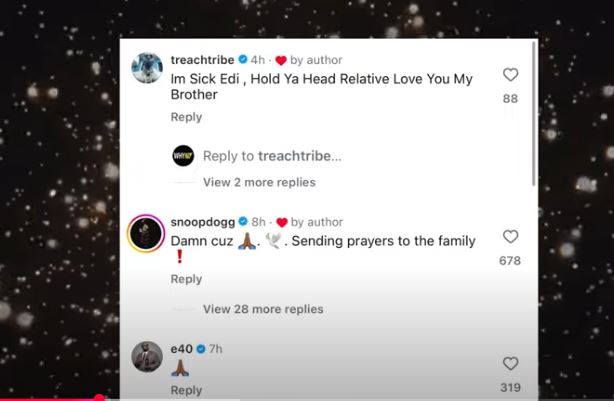This screenshot has width=614, height=401.
Task: Open the treachtribe username link
Action: pyautogui.click(x=202, y=60)
